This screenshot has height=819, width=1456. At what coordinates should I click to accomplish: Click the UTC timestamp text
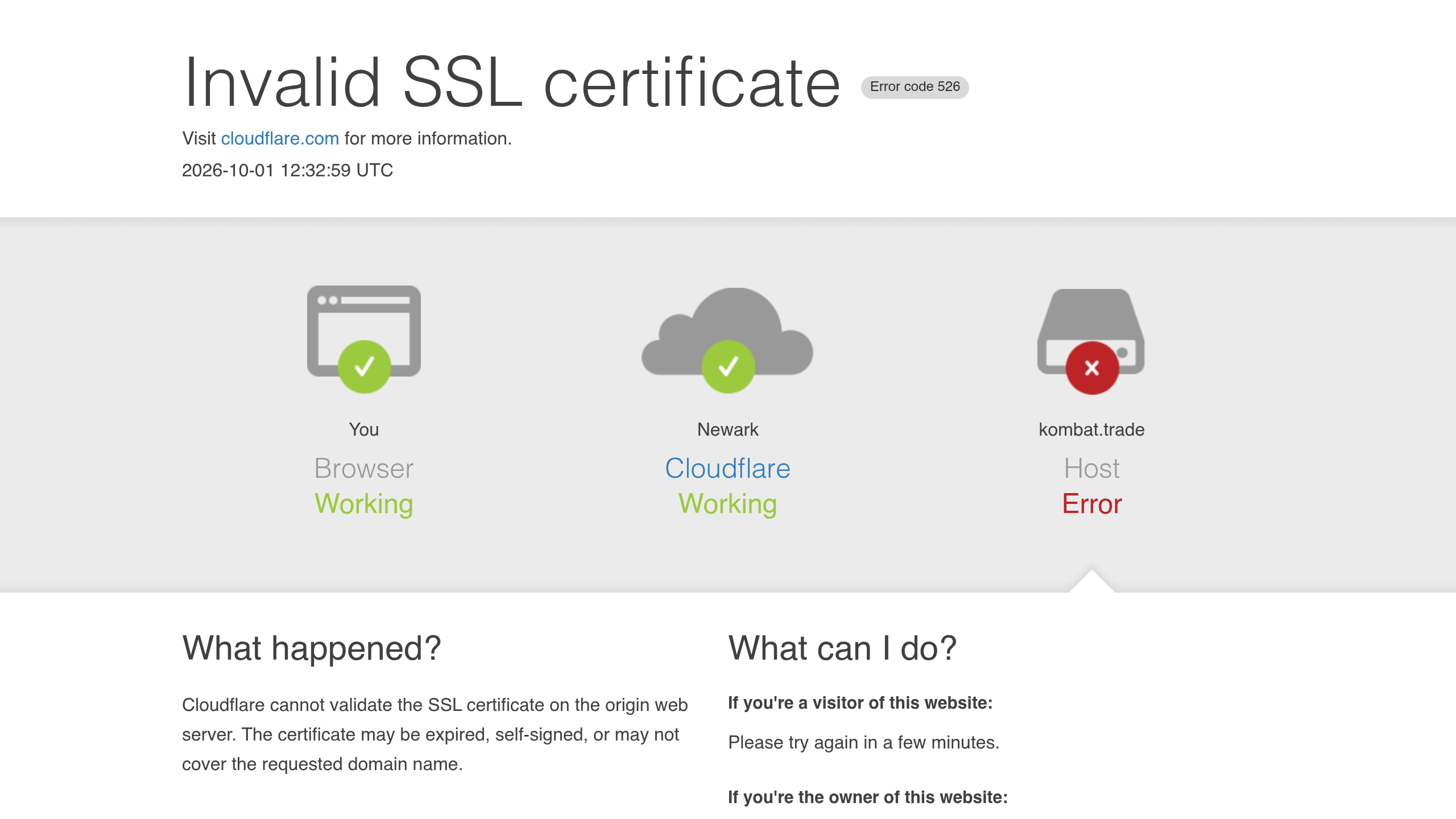click(287, 170)
